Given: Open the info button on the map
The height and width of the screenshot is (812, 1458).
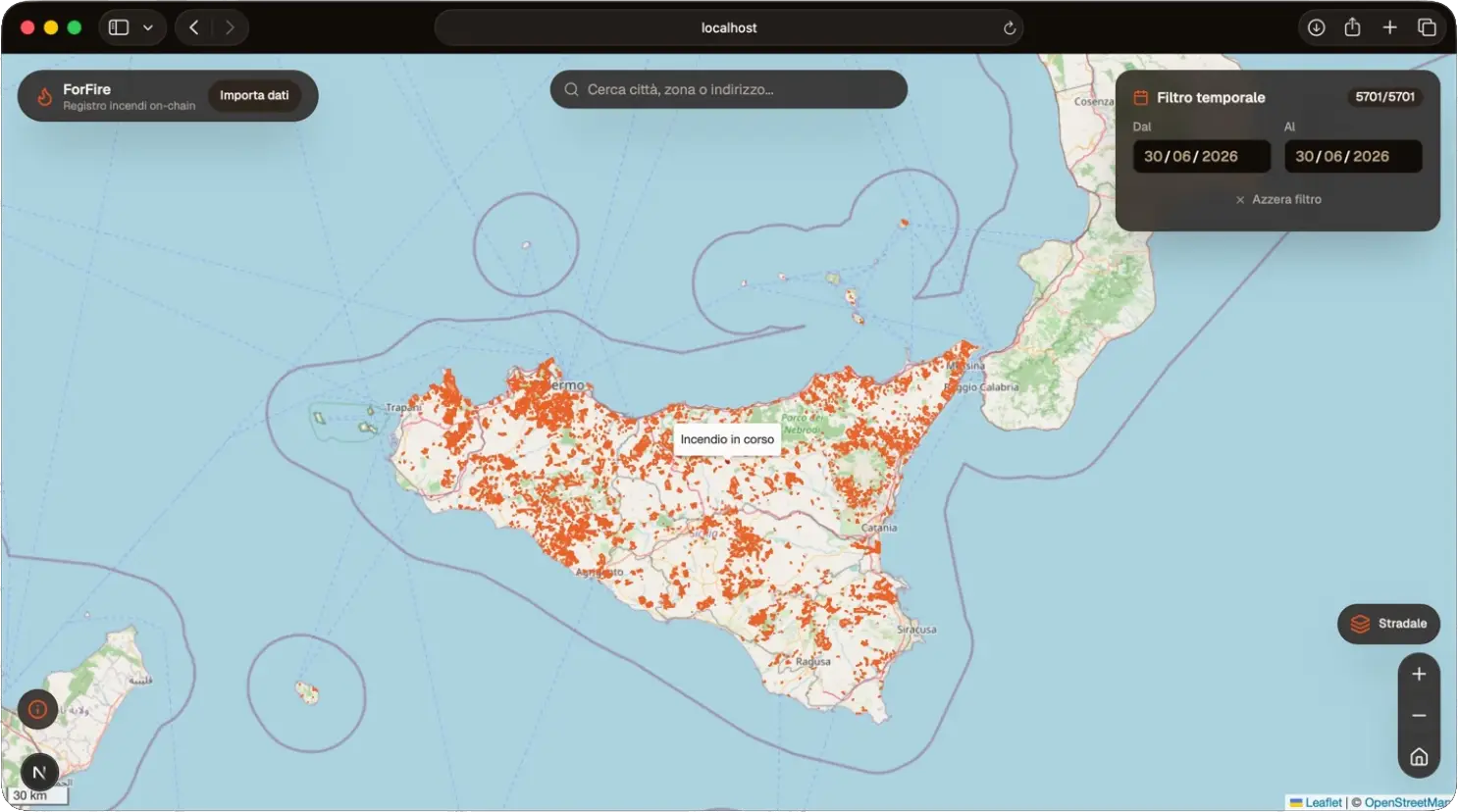Looking at the screenshot, I should [x=38, y=709].
